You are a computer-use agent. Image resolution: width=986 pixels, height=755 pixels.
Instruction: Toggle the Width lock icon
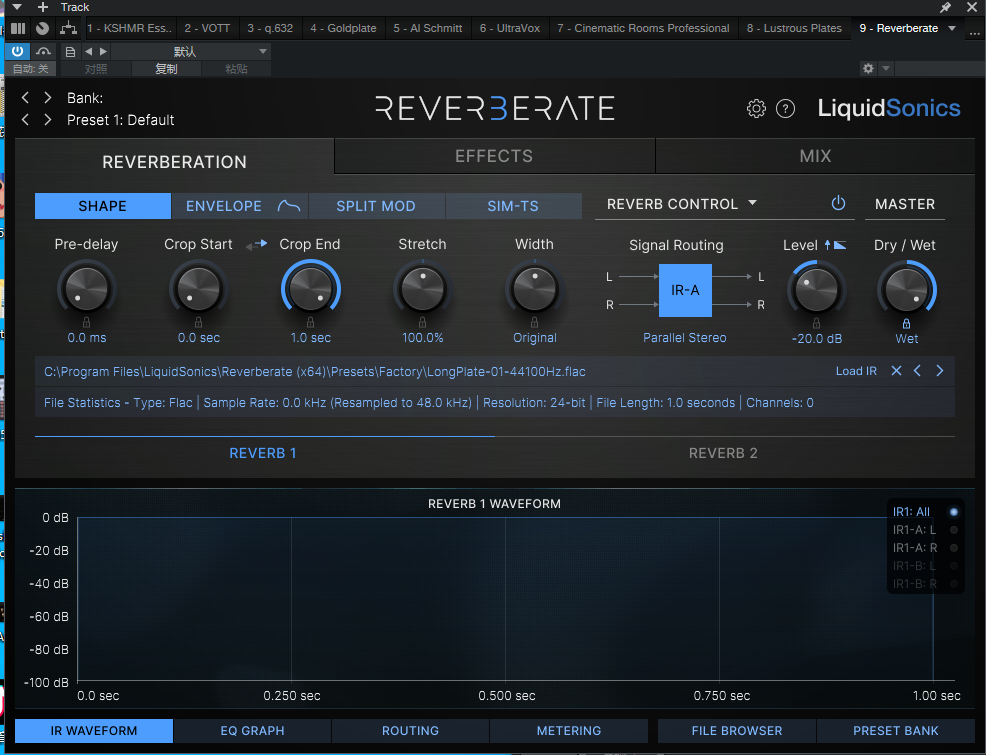(x=534, y=322)
